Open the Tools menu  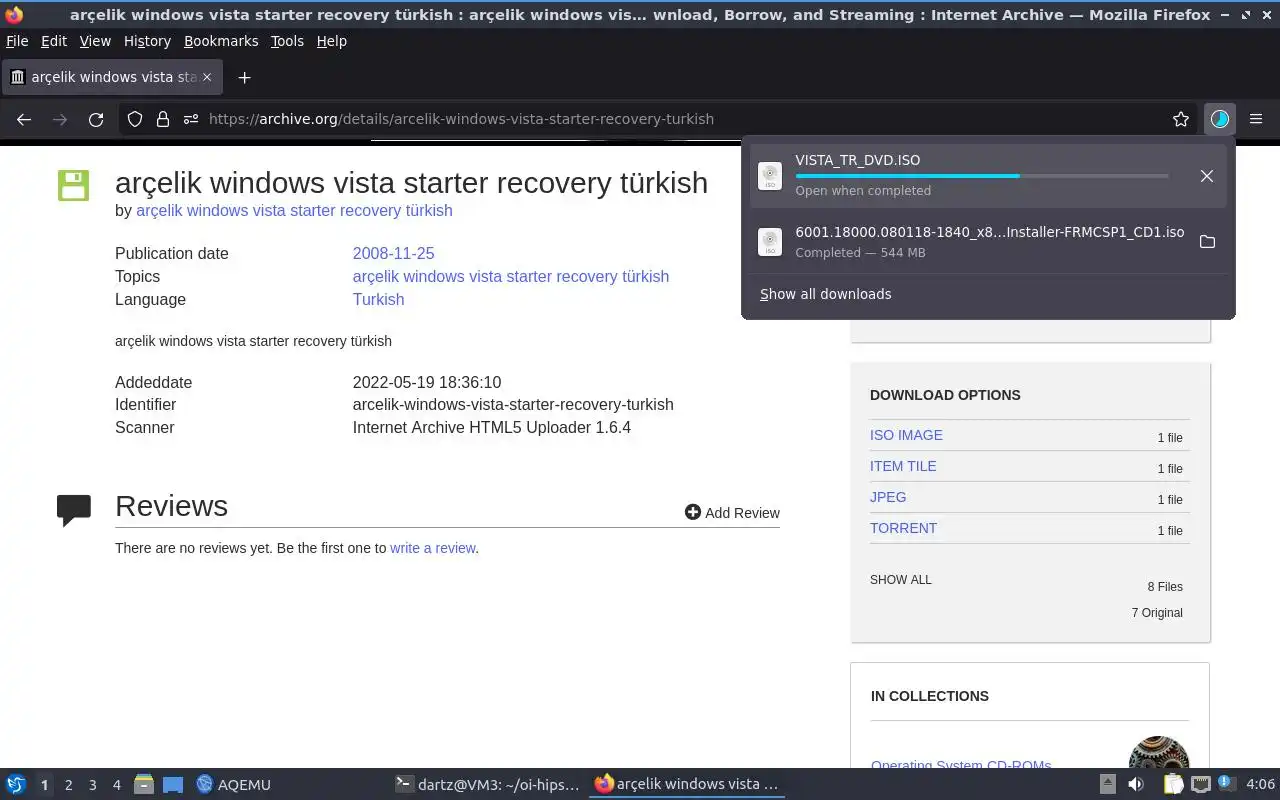coord(287,41)
